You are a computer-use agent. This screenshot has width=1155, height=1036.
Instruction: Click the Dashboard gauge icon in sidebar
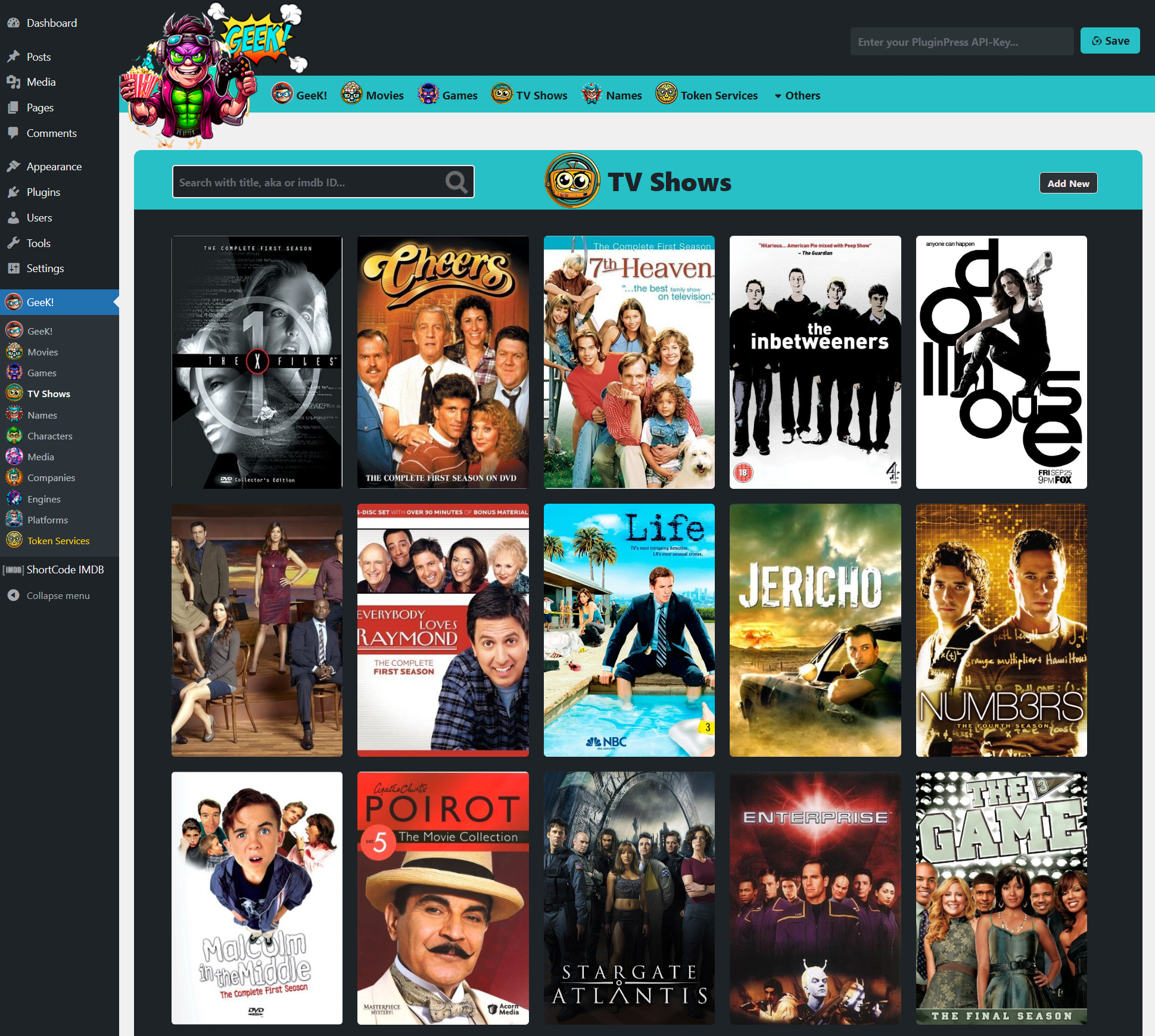[x=13, y=23]
